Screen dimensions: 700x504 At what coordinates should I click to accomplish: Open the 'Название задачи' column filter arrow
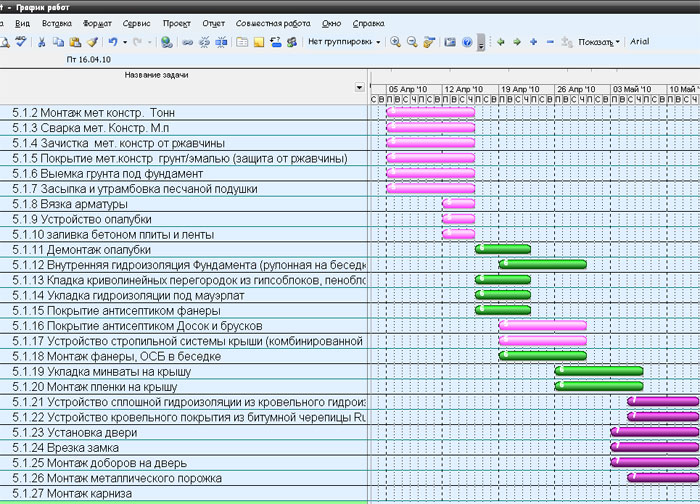[x=359, y=87]
